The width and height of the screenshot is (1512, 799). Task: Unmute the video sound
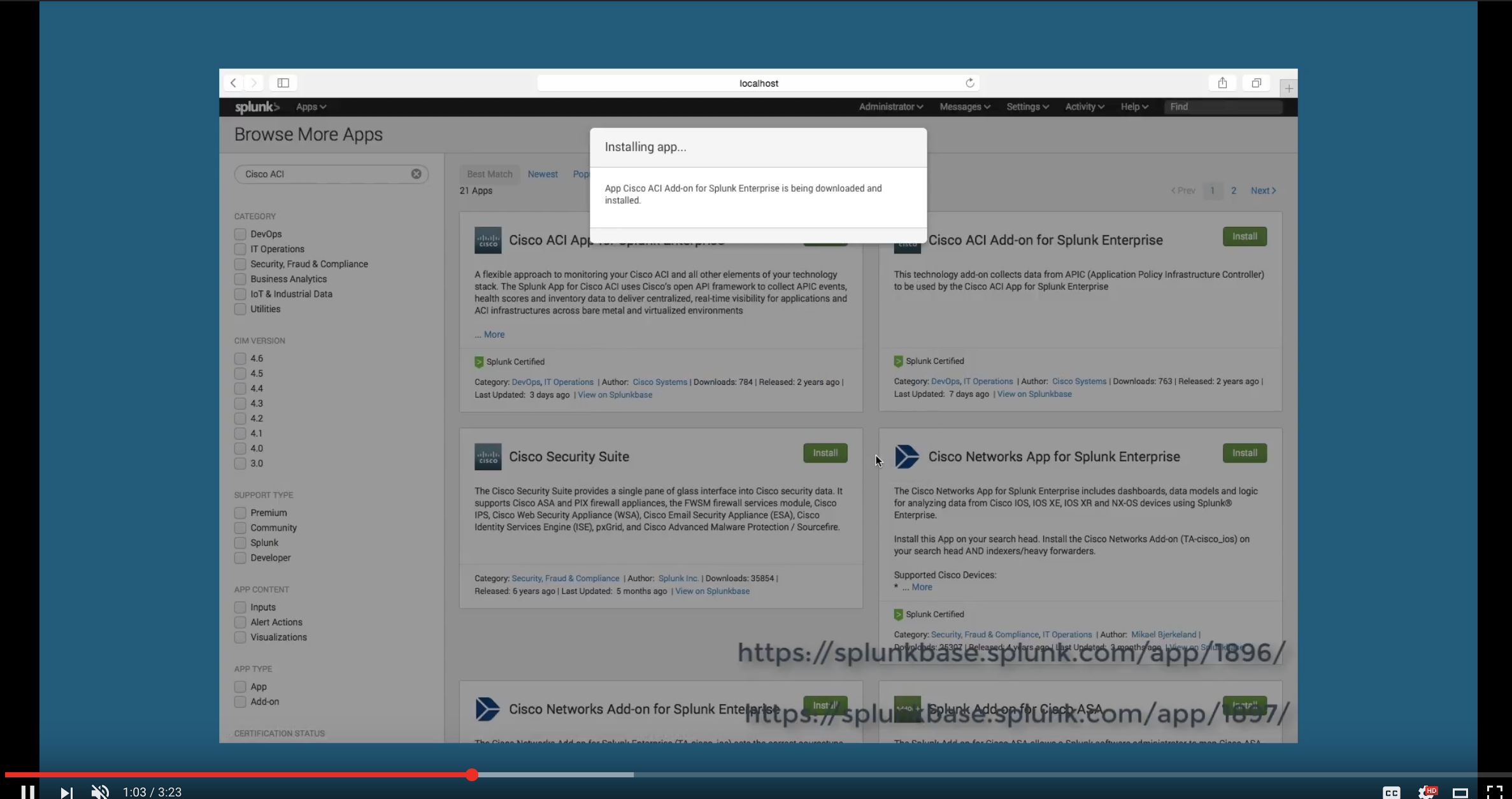click(x=100, y=792)
